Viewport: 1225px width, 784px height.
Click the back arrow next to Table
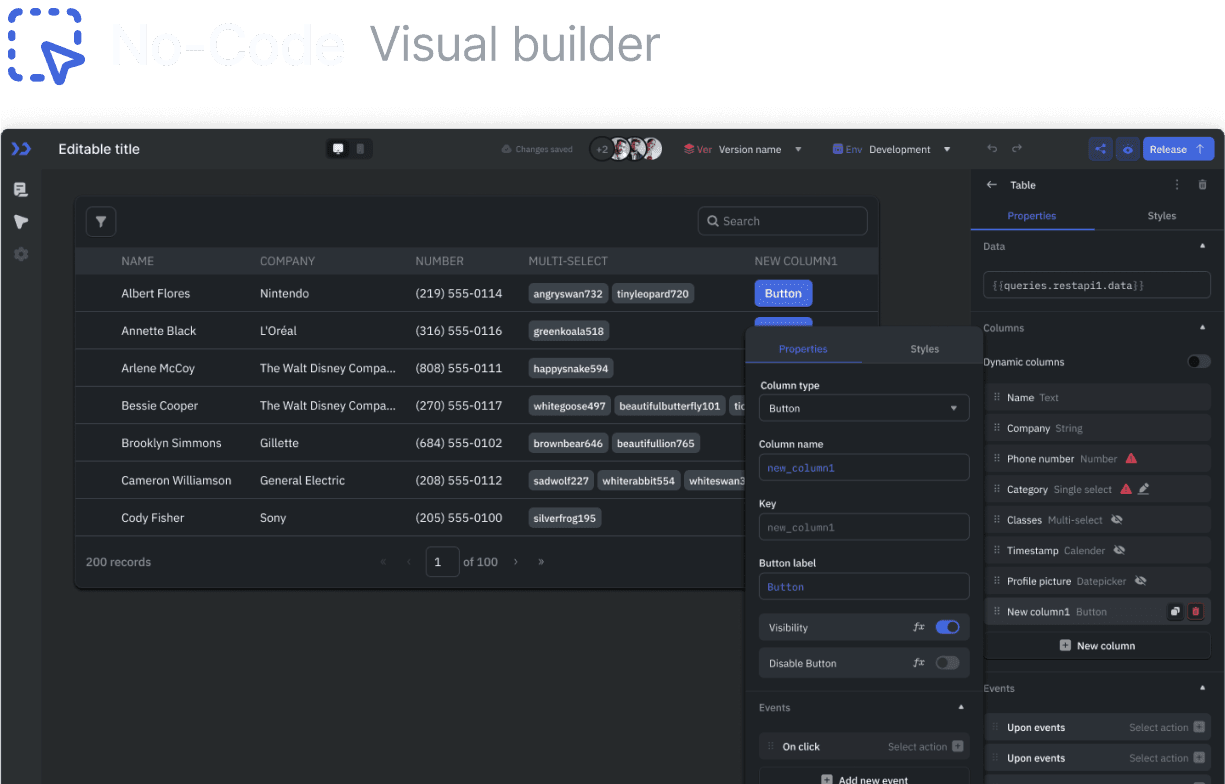(992, 185)
